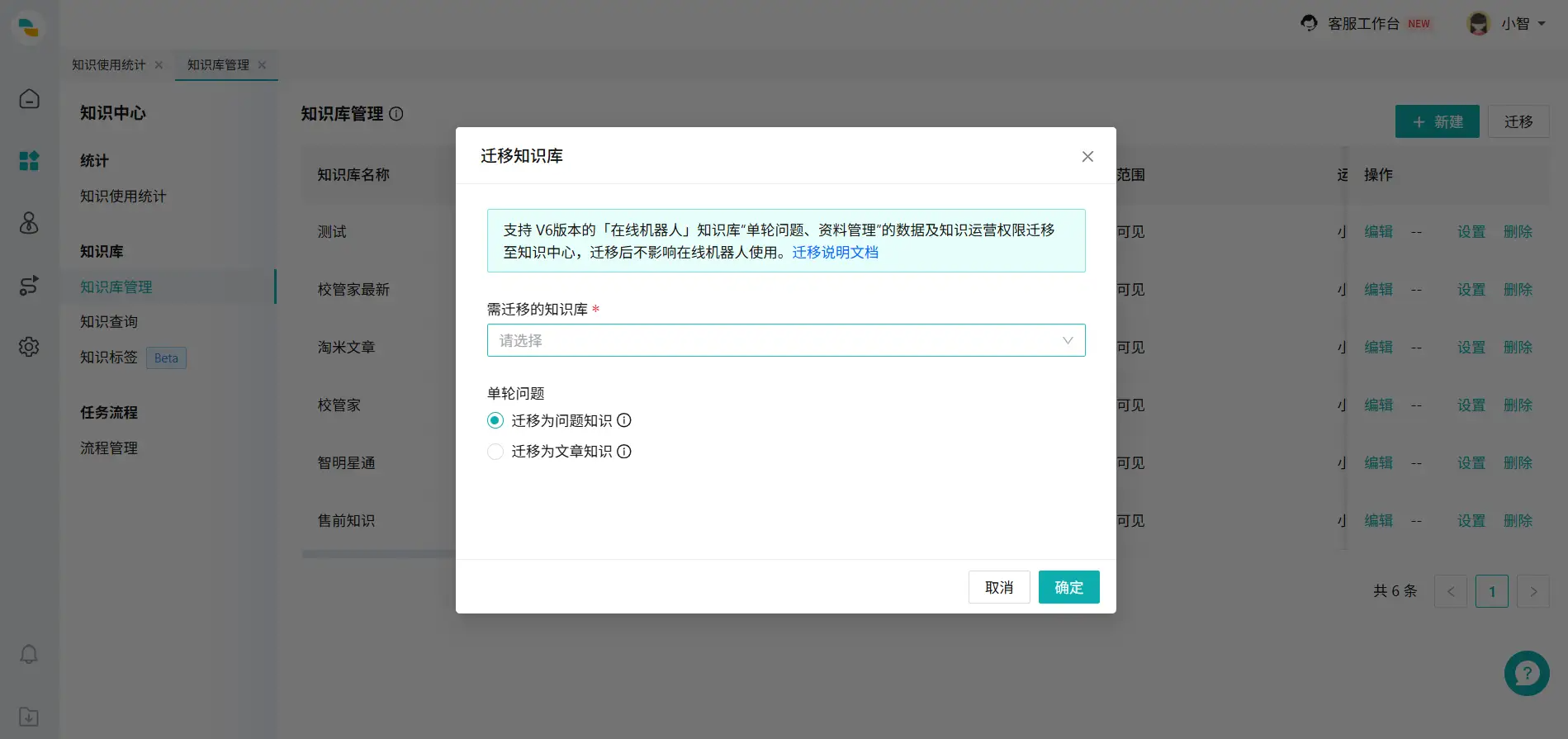Click 设置 for the 校管家最新 row

1471,290
